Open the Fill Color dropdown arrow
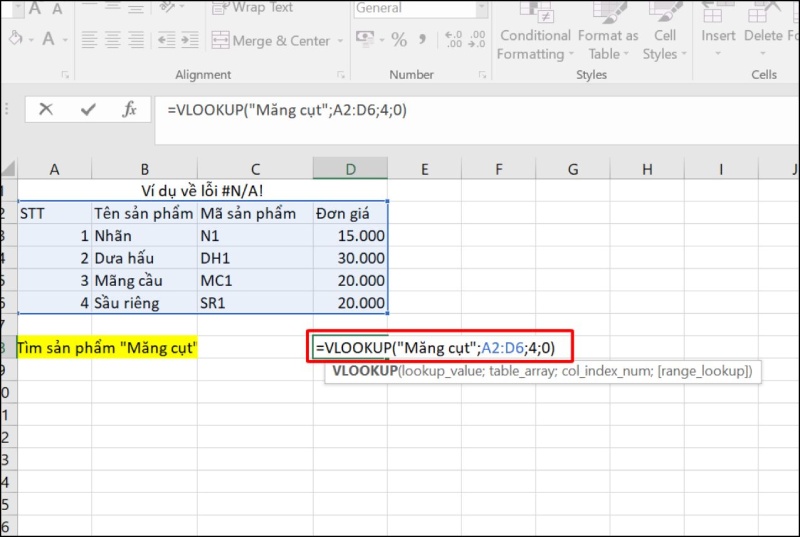This screenshot has width=800, height=537. click(x=31, y=40)
